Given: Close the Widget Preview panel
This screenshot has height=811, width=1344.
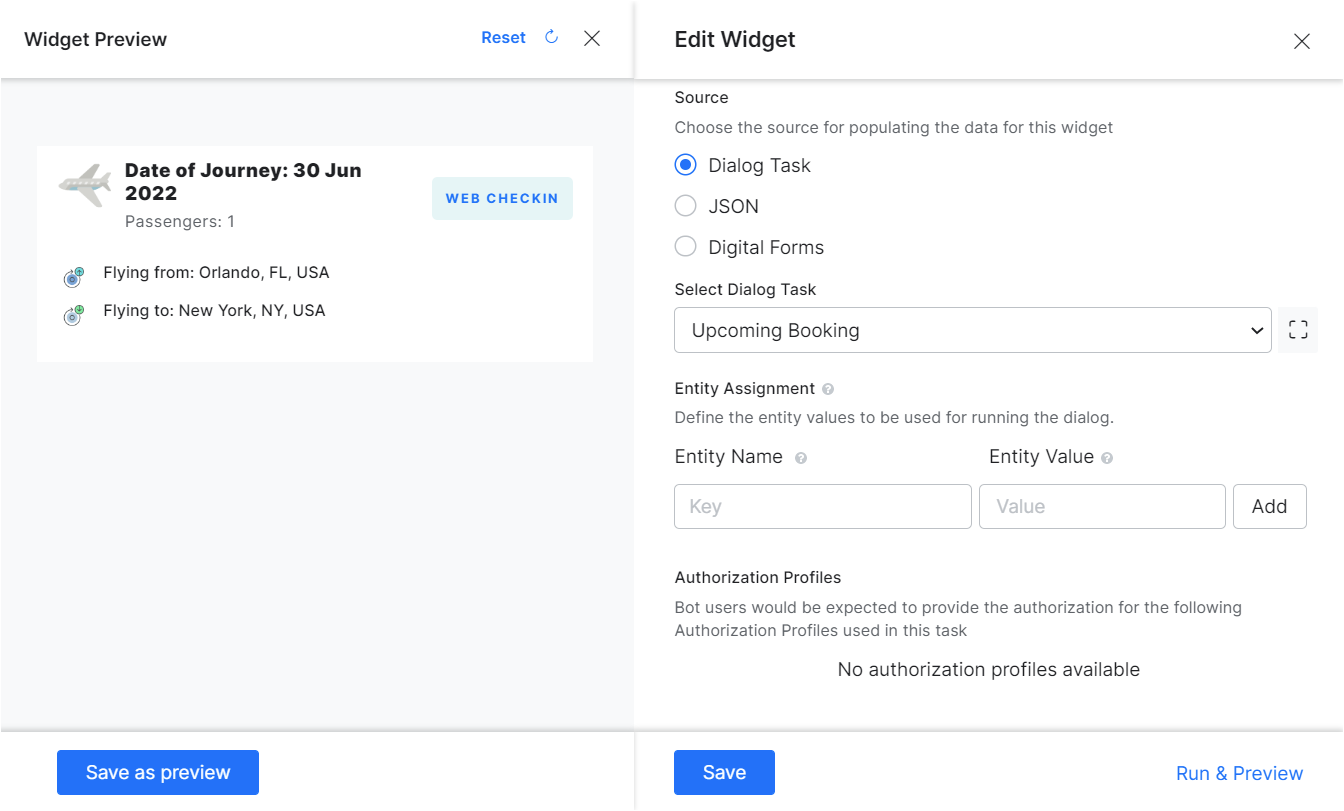Looking at the screenshot, I should coord(592,38).
